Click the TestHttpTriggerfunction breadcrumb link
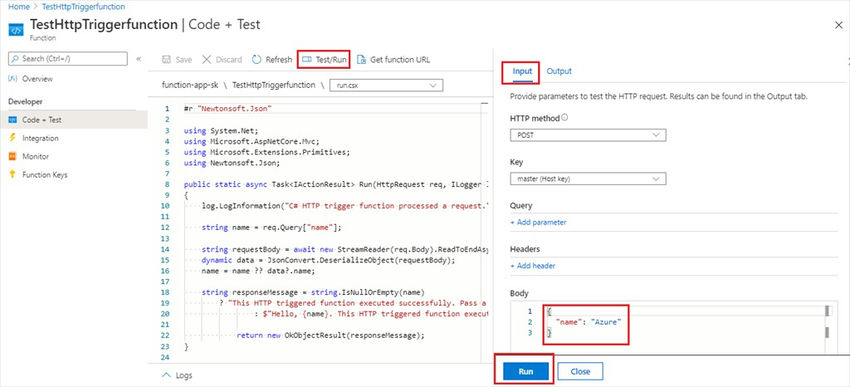Image resolution: width=850 pixels, height=387 pixels. coord(83,7)
